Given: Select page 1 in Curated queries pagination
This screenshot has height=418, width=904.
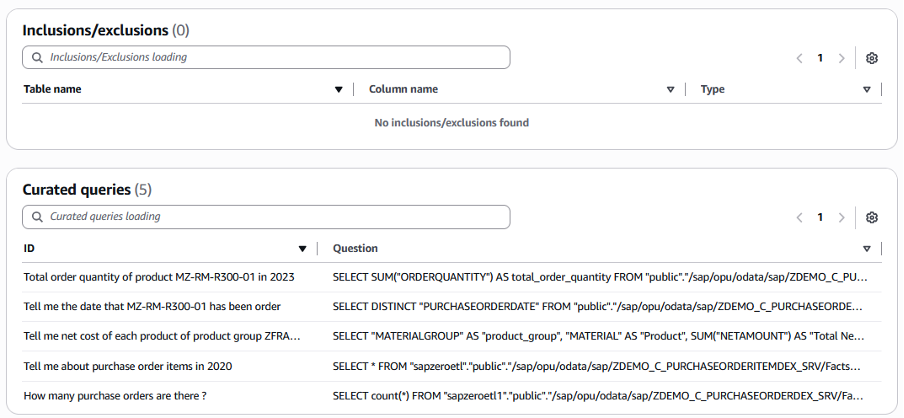Looking at the screenshot, I should pos(820,217).
